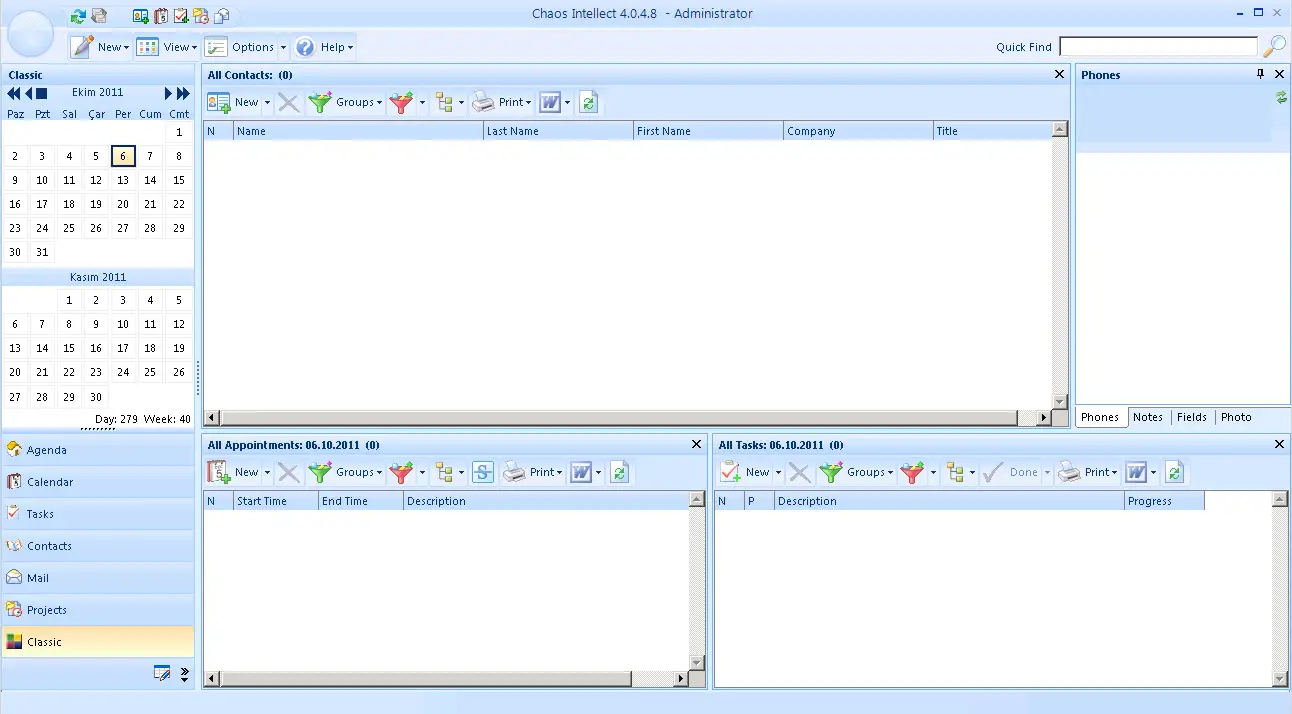Click the All Contacts horizontal scrollbar
The image size is (1292, 714).
tap(627, 418)
